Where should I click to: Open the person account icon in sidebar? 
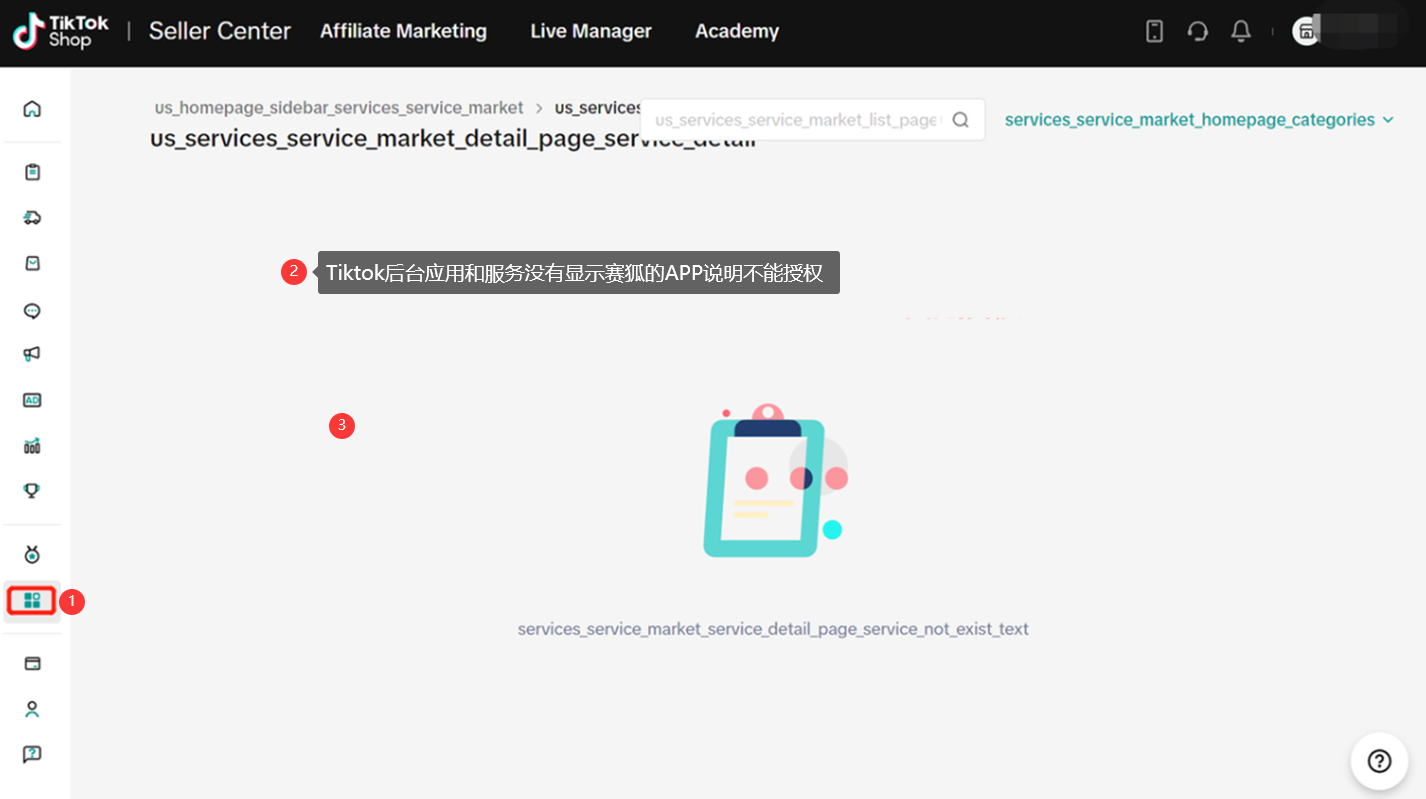(x=32, y=709)
